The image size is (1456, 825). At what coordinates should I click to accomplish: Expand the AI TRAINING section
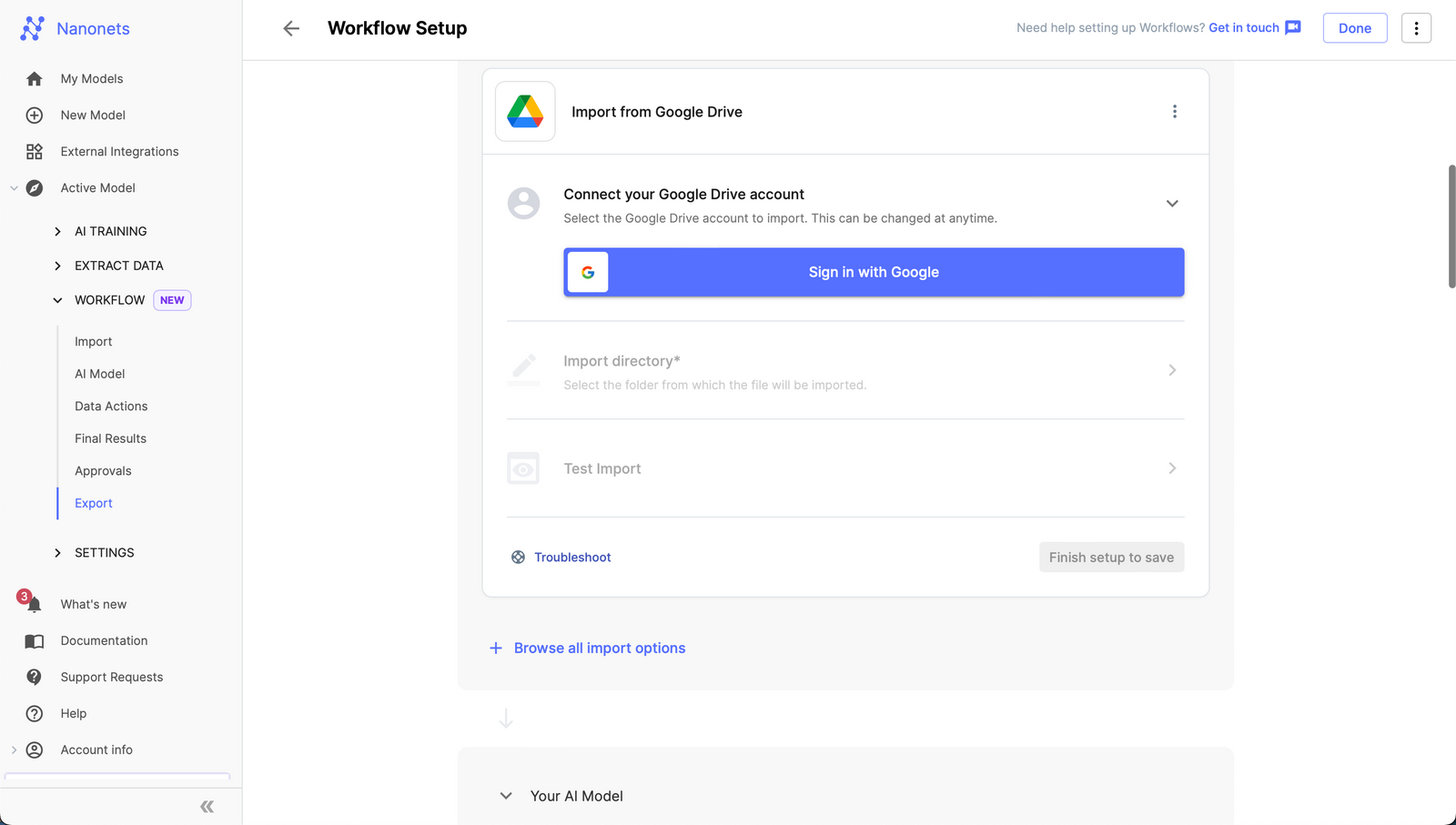[58, 232]
